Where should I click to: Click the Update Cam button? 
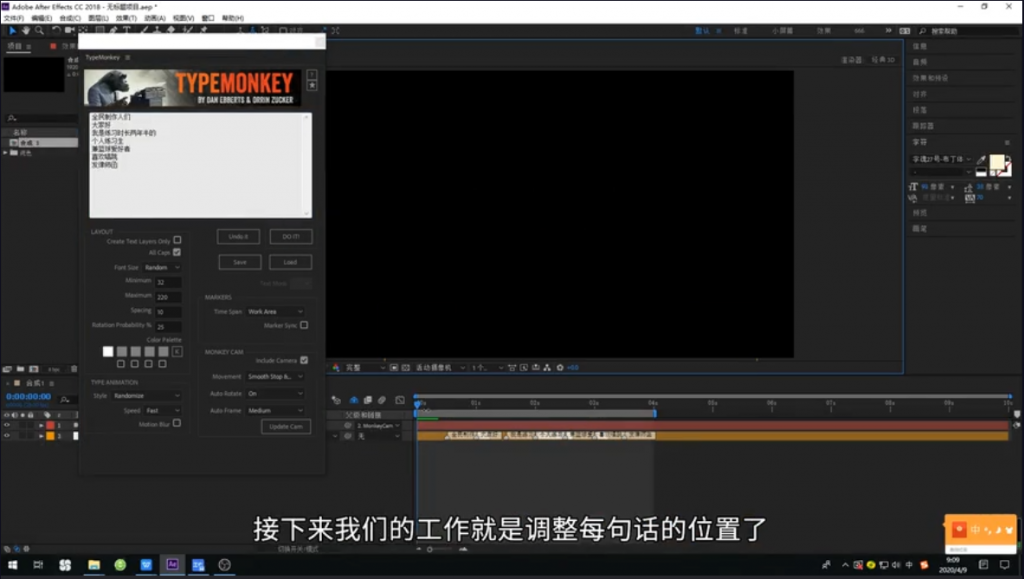(286, 427)
